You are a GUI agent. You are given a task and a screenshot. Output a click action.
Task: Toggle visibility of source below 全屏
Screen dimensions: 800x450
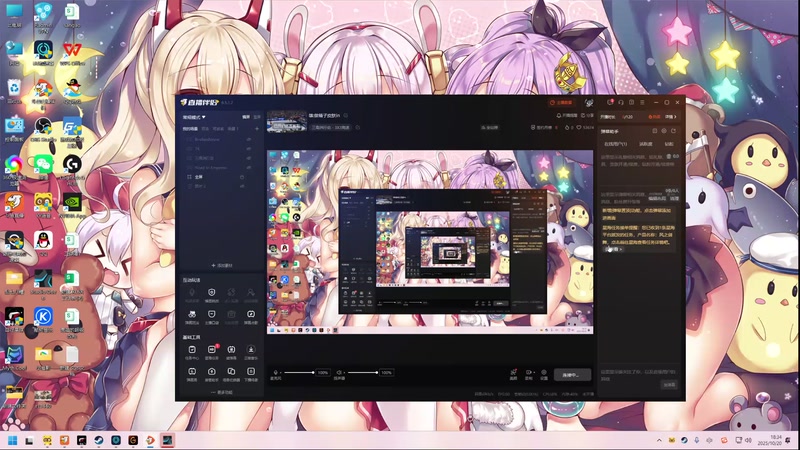[x=242, y=186]
